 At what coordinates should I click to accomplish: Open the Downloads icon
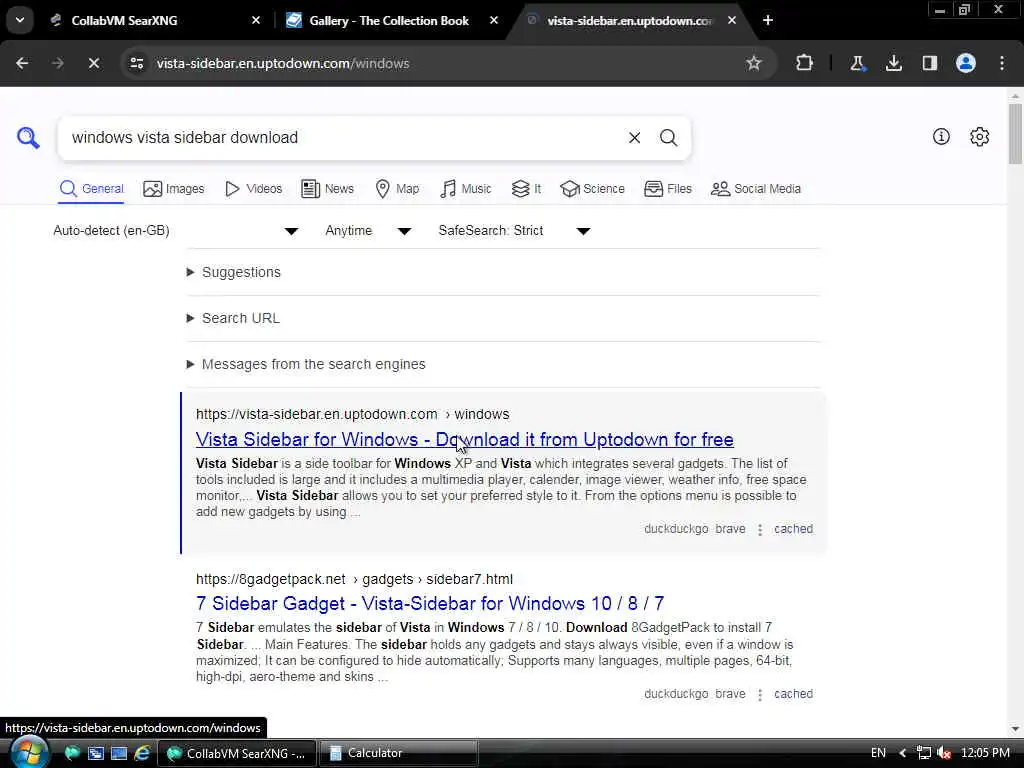(894, 63)
